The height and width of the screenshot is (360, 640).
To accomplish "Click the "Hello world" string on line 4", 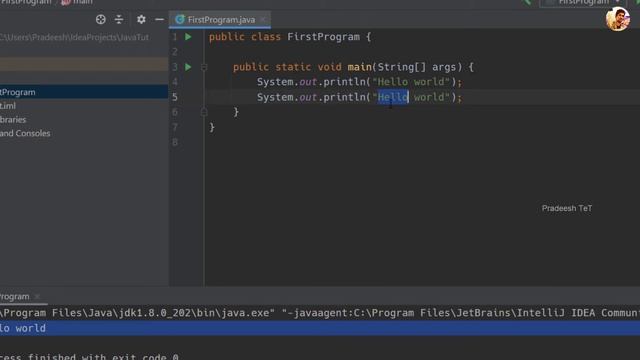I will [x=411, y=82].
